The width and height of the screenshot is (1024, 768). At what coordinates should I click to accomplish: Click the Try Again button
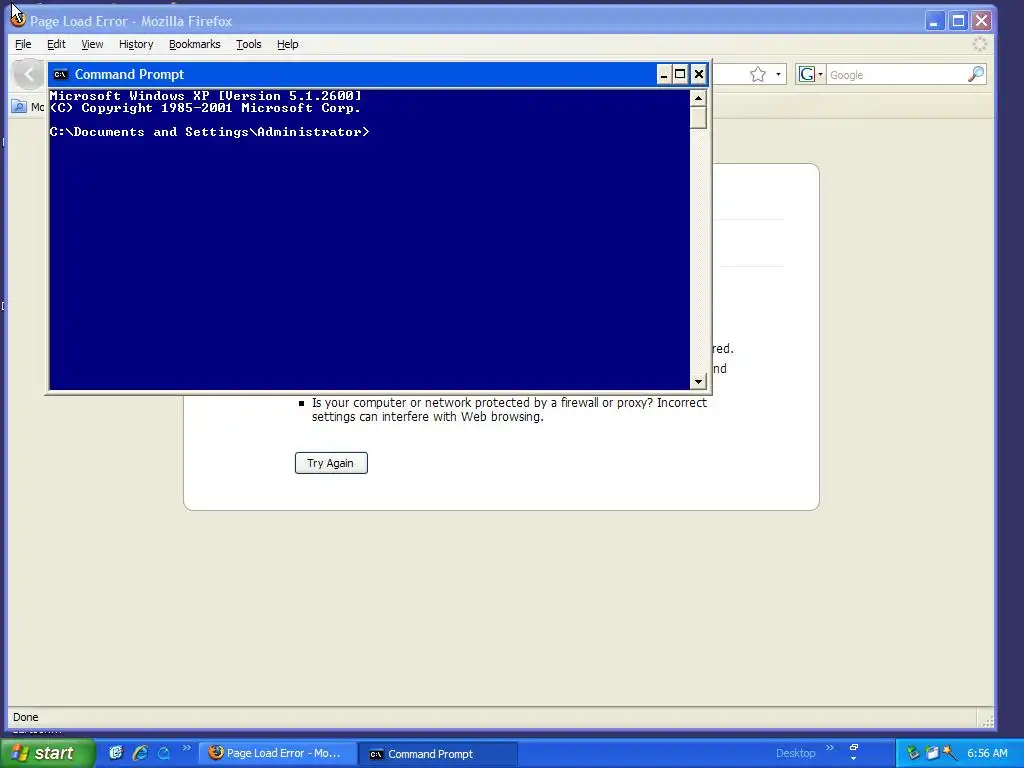pyautogui.click(x=331, y=463)
